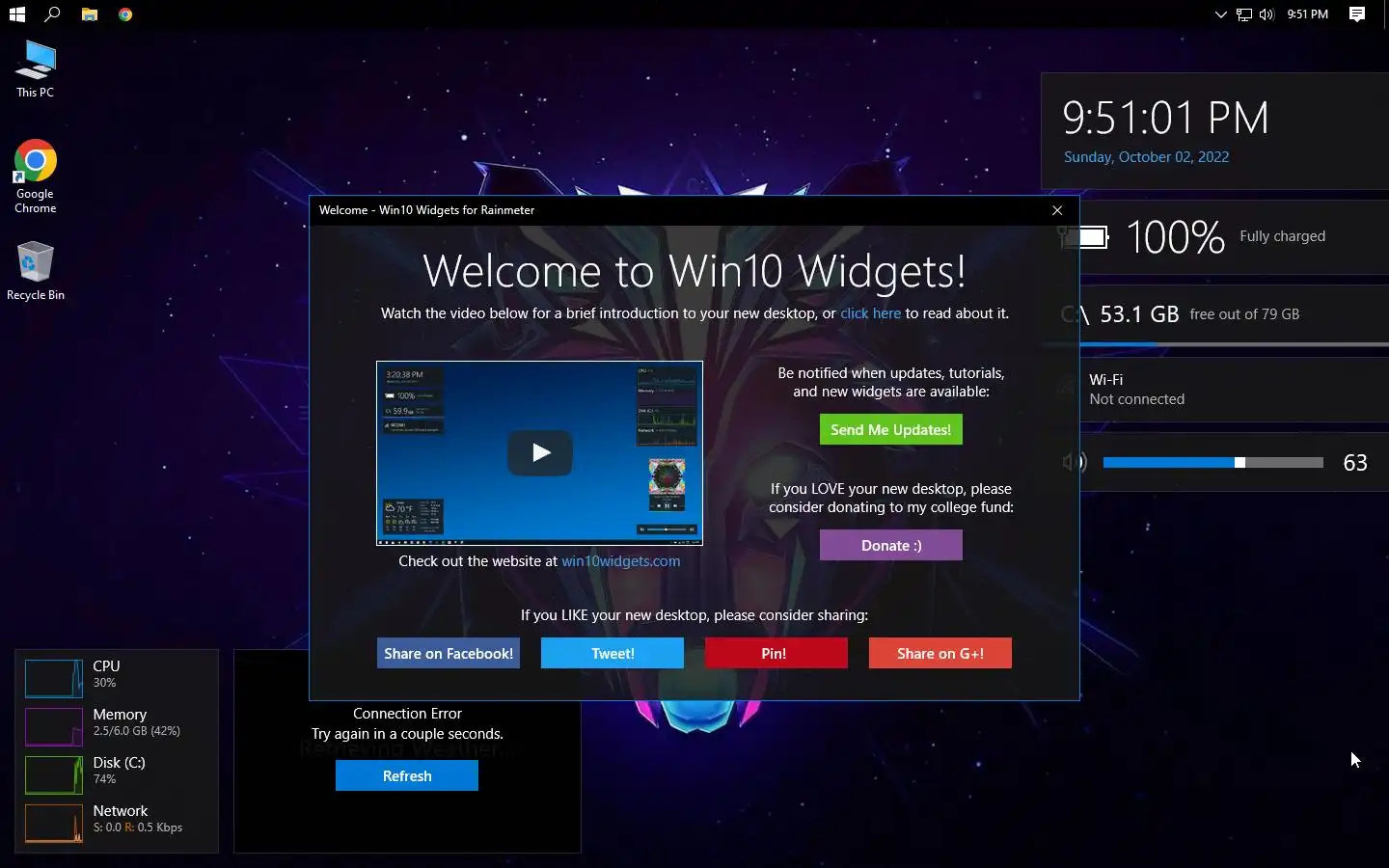Screen dimensions: 1389x868
Task: Play the introduction video
Action: [x=540, y=452]
